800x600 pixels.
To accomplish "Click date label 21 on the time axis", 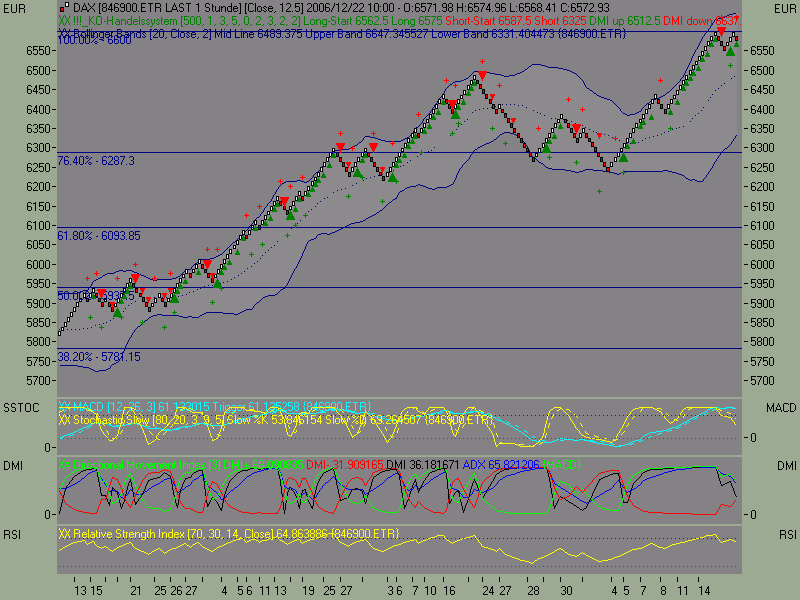I will pos(135,591).
